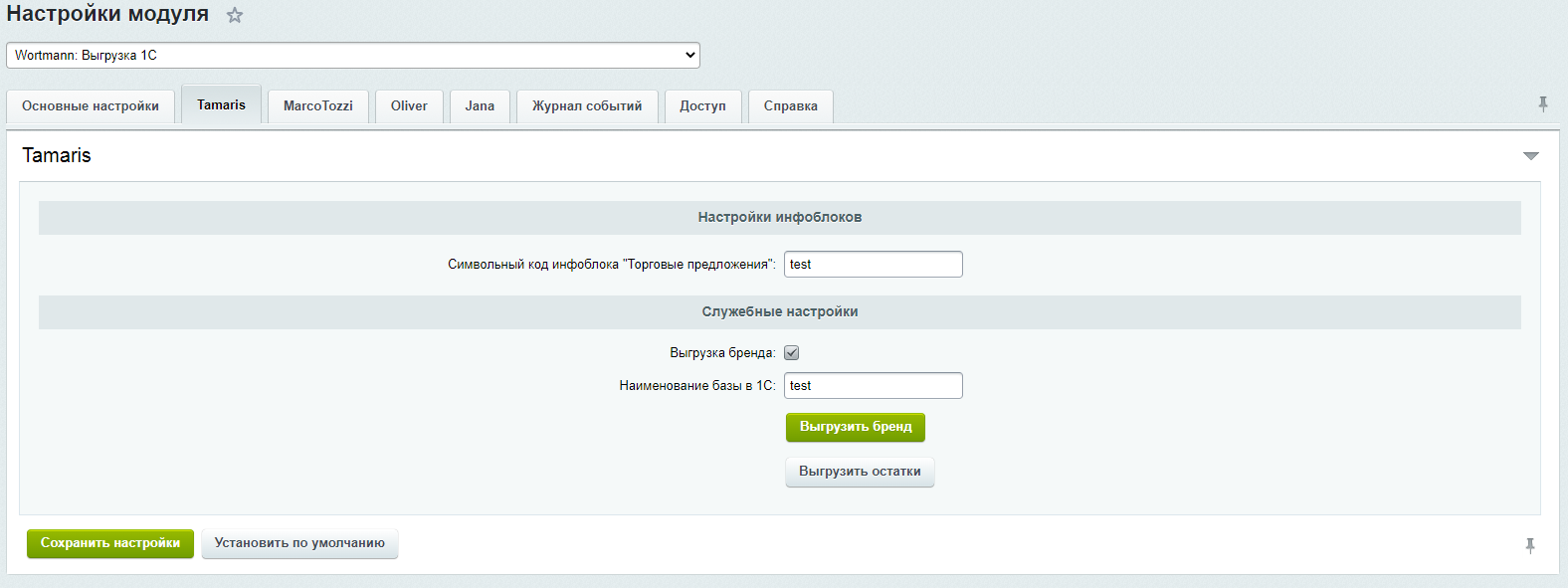Focus the Наименование базы в 1С field
This screenshot has width=1568, height=588.
click(873, 386)
